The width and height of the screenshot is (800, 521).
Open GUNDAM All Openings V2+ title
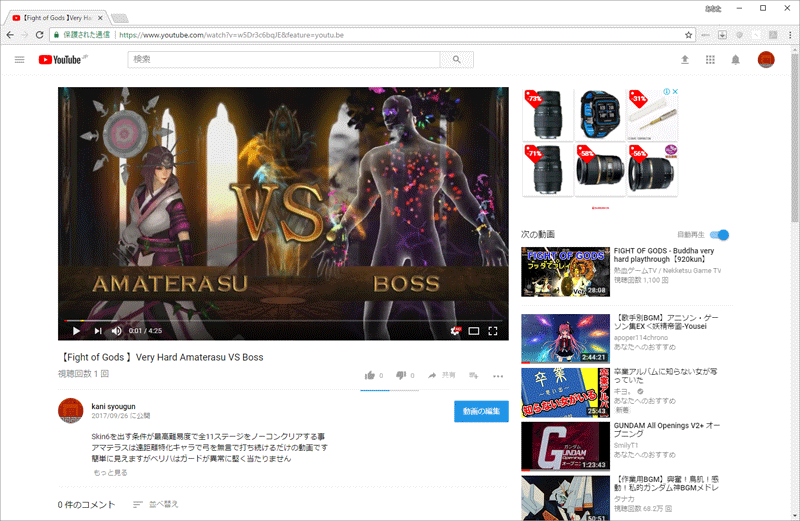coord(666,429)
